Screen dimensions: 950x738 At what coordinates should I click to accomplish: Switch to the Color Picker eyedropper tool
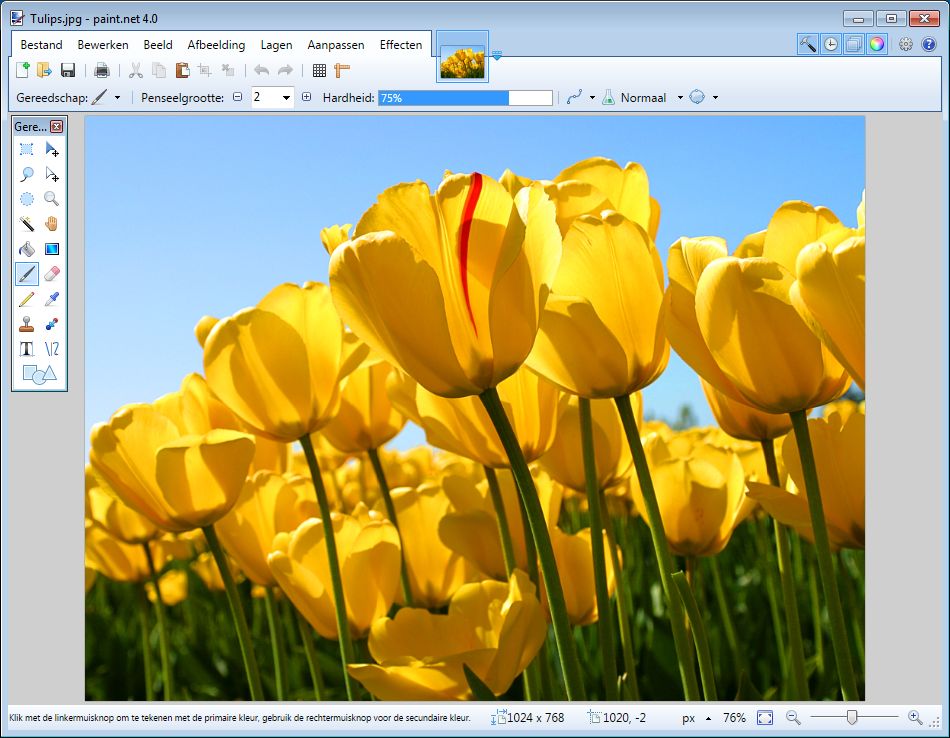52,299
